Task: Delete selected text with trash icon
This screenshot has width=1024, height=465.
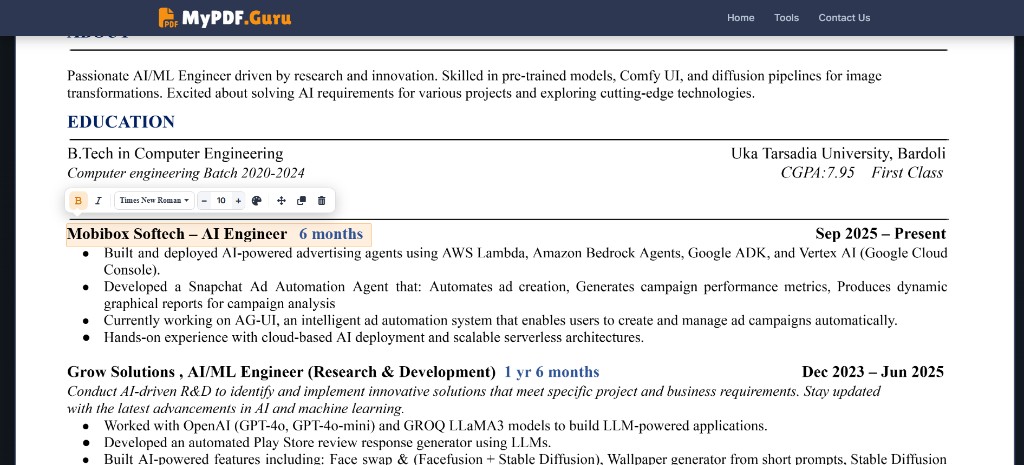Action: [321, 200]
